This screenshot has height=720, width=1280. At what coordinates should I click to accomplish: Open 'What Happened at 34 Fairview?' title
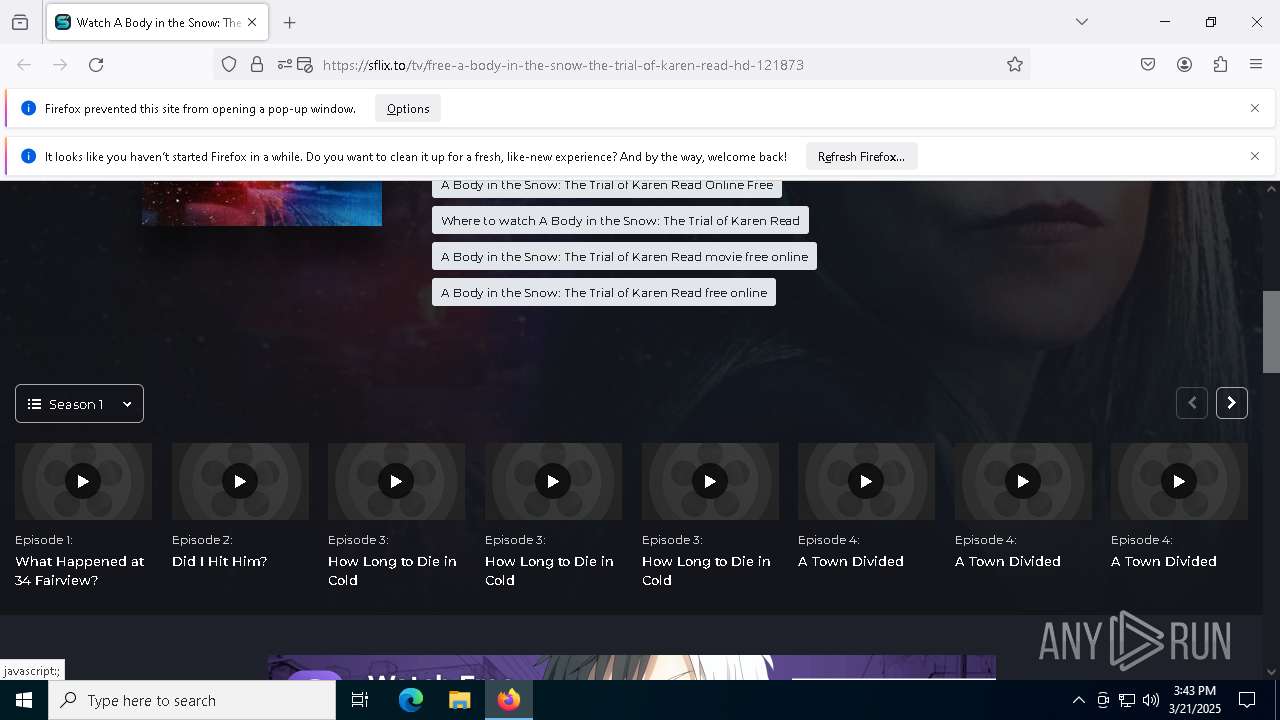(x=80, y=571)
